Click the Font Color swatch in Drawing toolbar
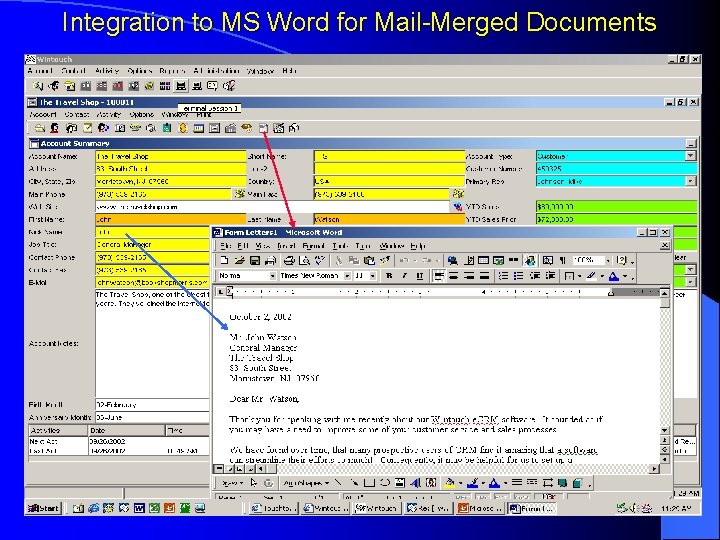 click(x=494, y=483)
